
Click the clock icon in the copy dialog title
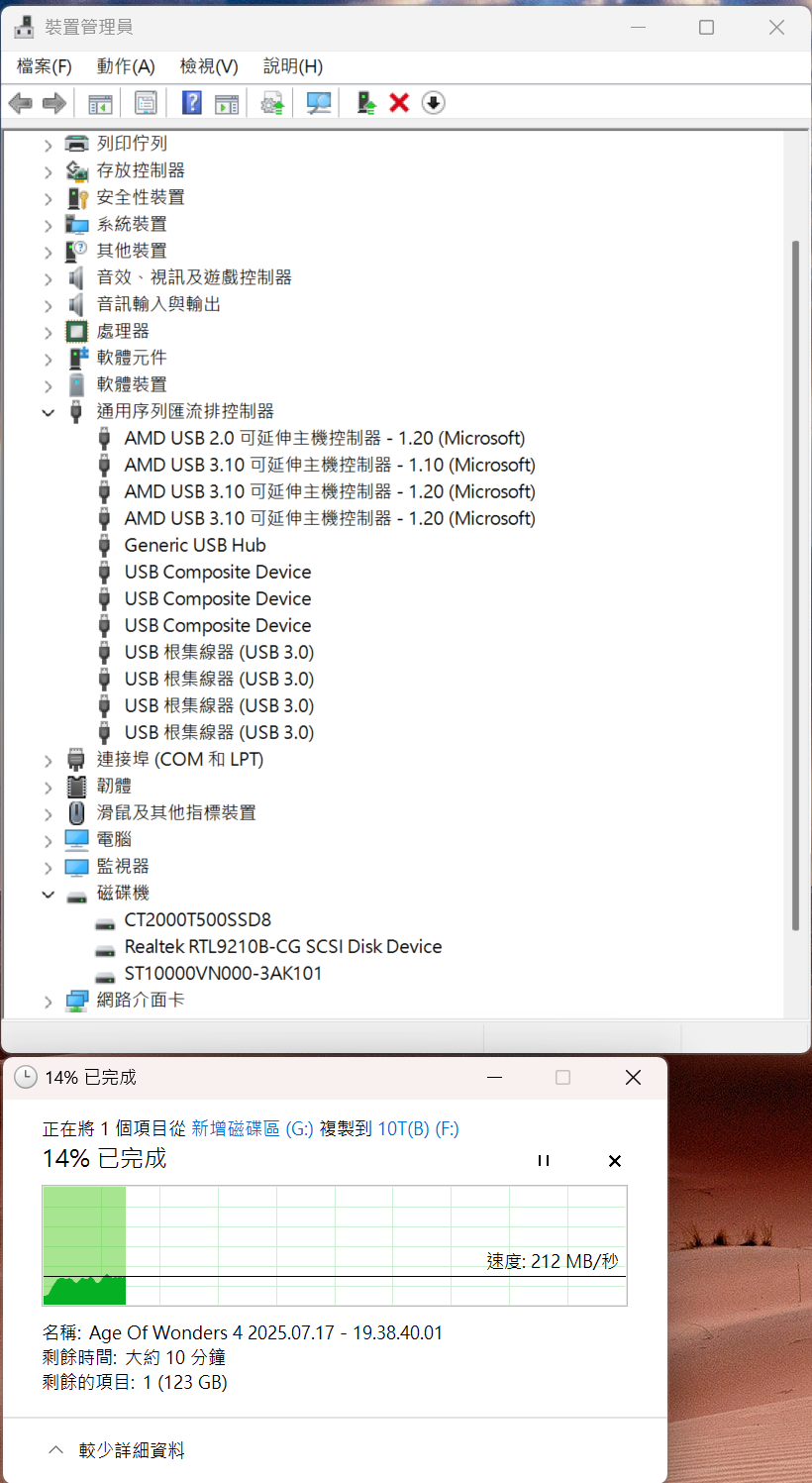(x=27, y=1078)
